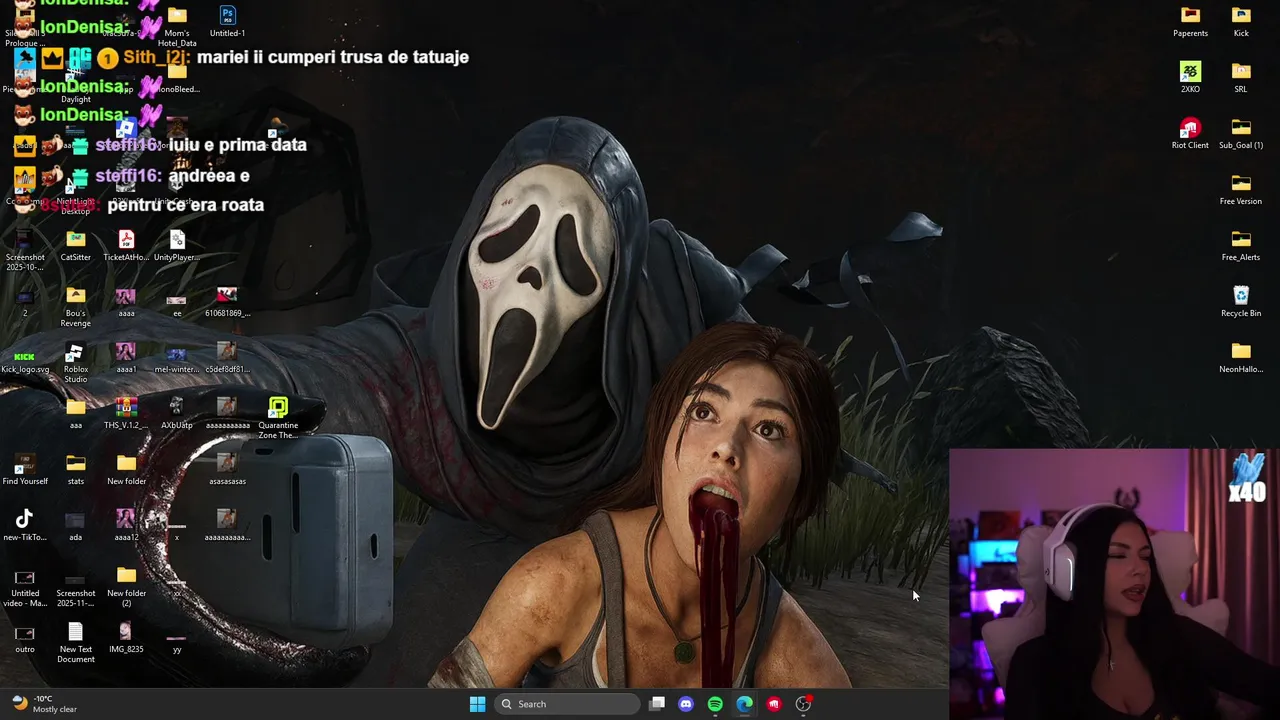Open the ee image file
Screen dimensions: 1280x720
[x=177, y=299]
